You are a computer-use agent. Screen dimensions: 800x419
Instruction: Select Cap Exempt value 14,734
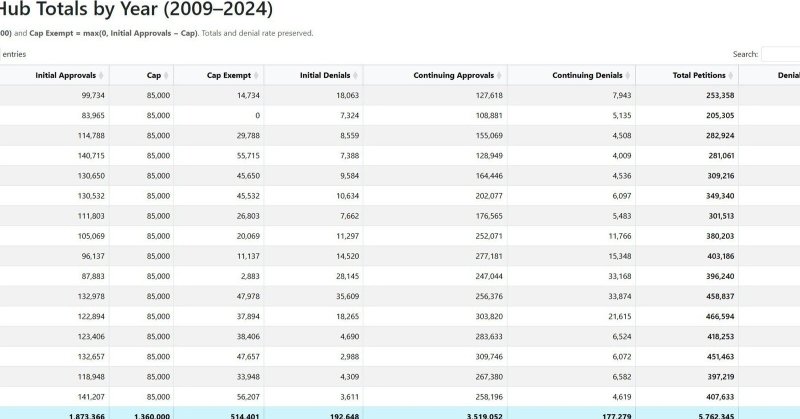248,95
